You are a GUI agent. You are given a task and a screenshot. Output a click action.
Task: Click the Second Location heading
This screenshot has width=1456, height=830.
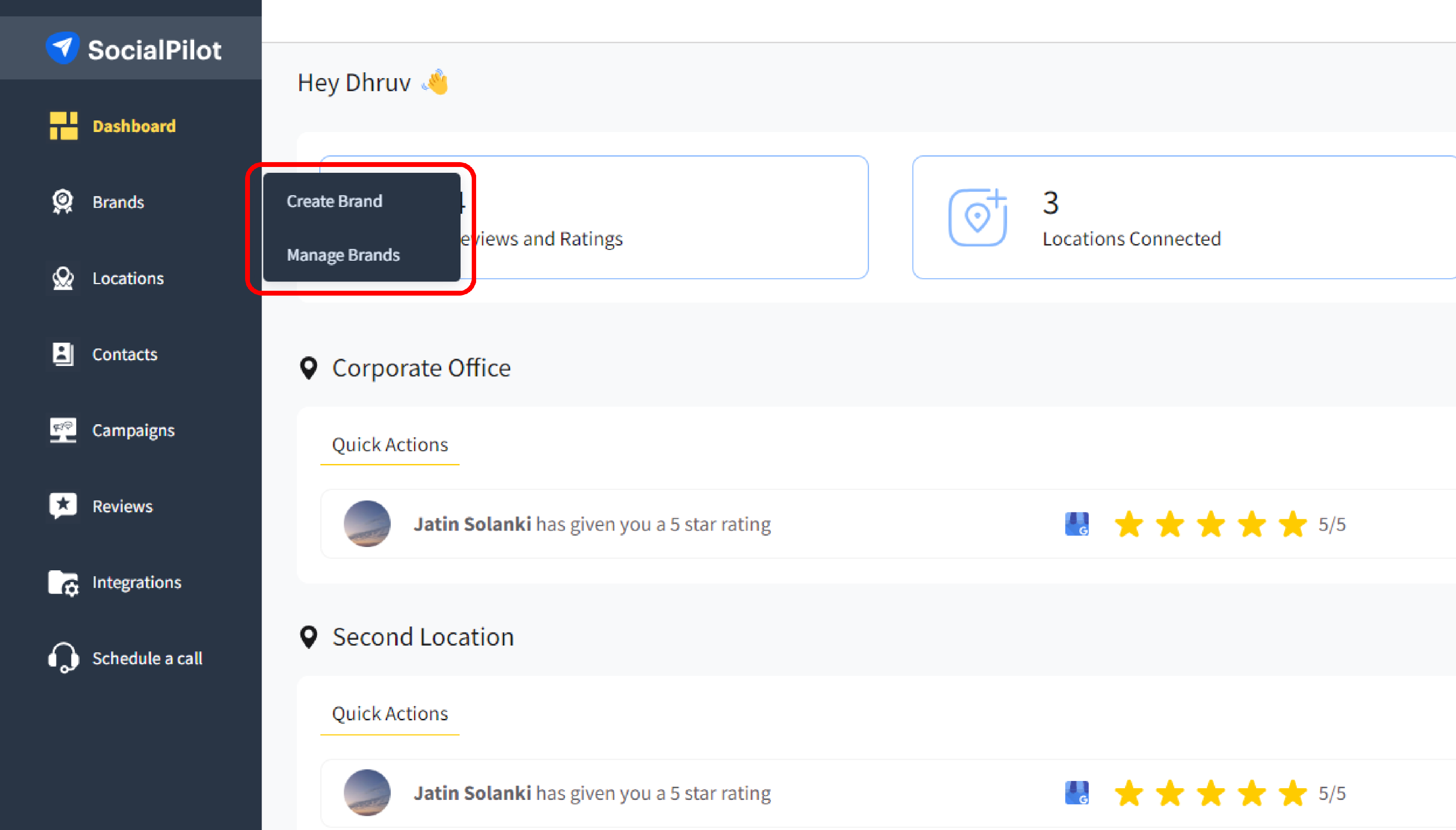tap(423, 636)
